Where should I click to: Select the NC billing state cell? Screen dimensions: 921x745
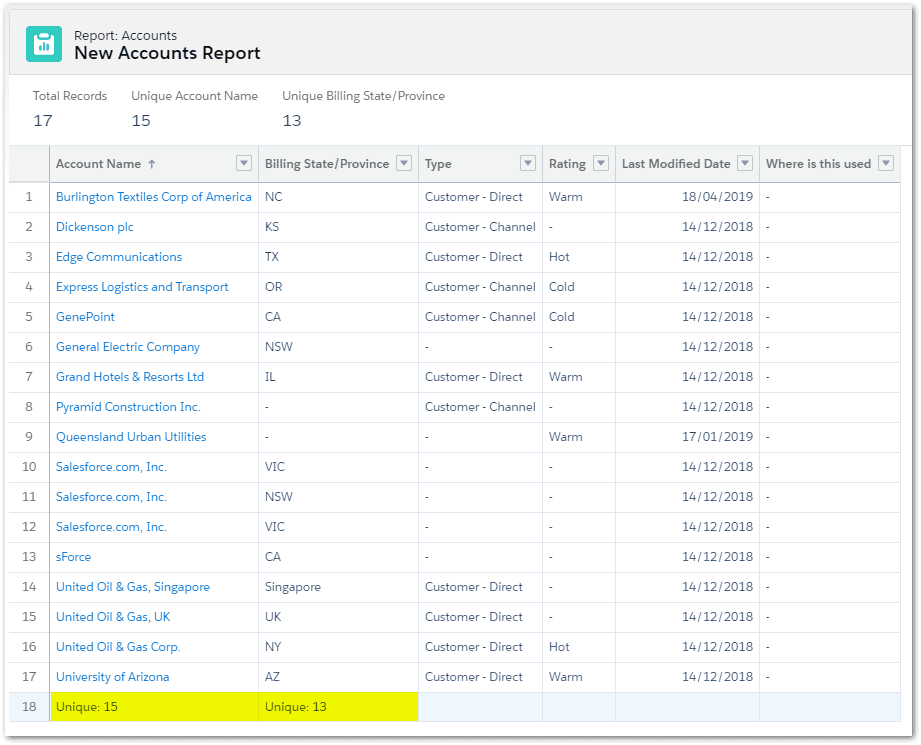[x=338, y=197]
